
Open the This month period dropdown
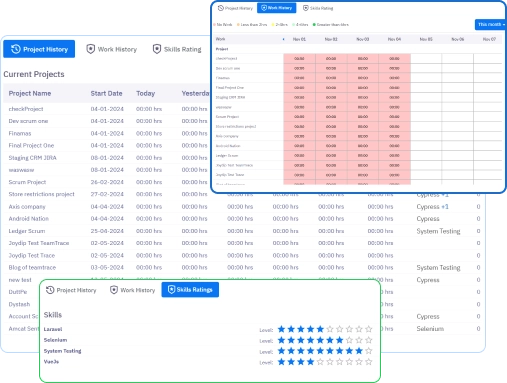click(x=490, y=24)
